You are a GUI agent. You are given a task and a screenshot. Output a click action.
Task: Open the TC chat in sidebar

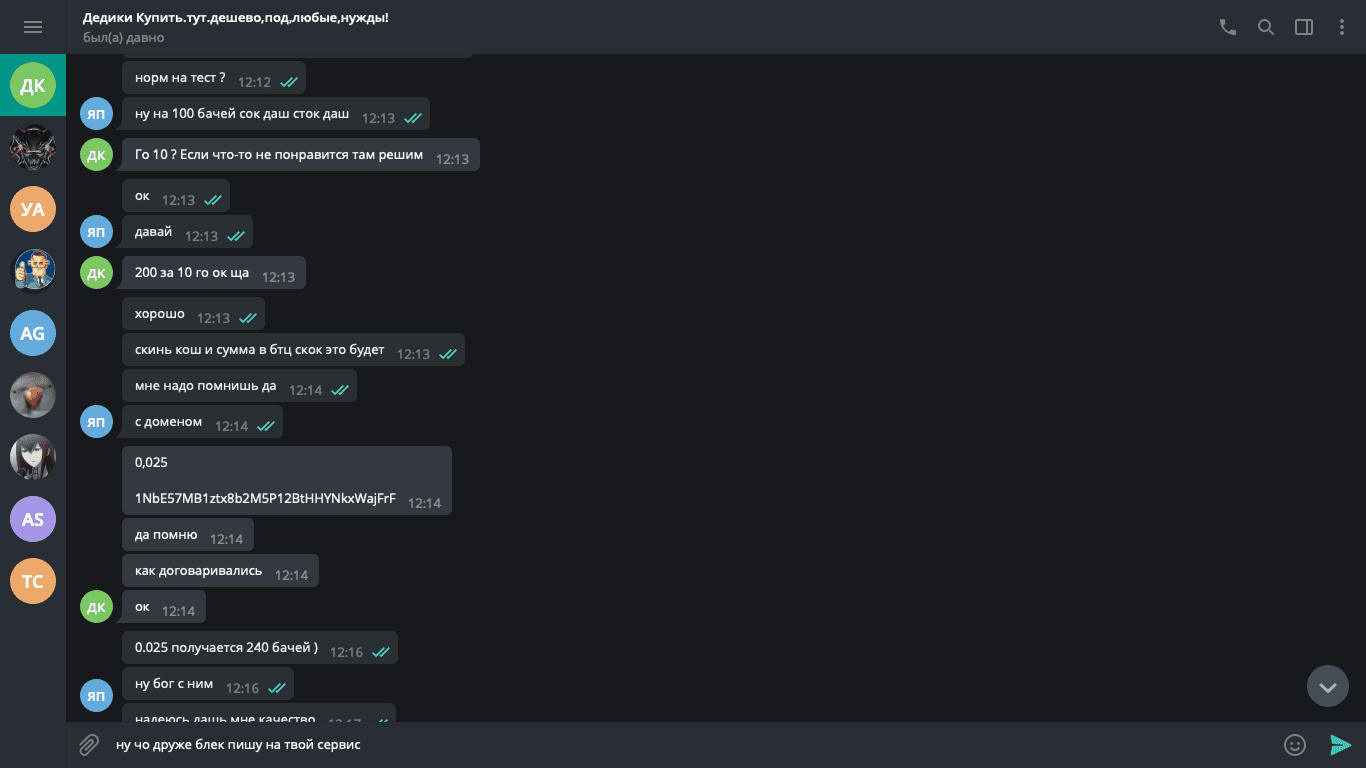[33, 581]
